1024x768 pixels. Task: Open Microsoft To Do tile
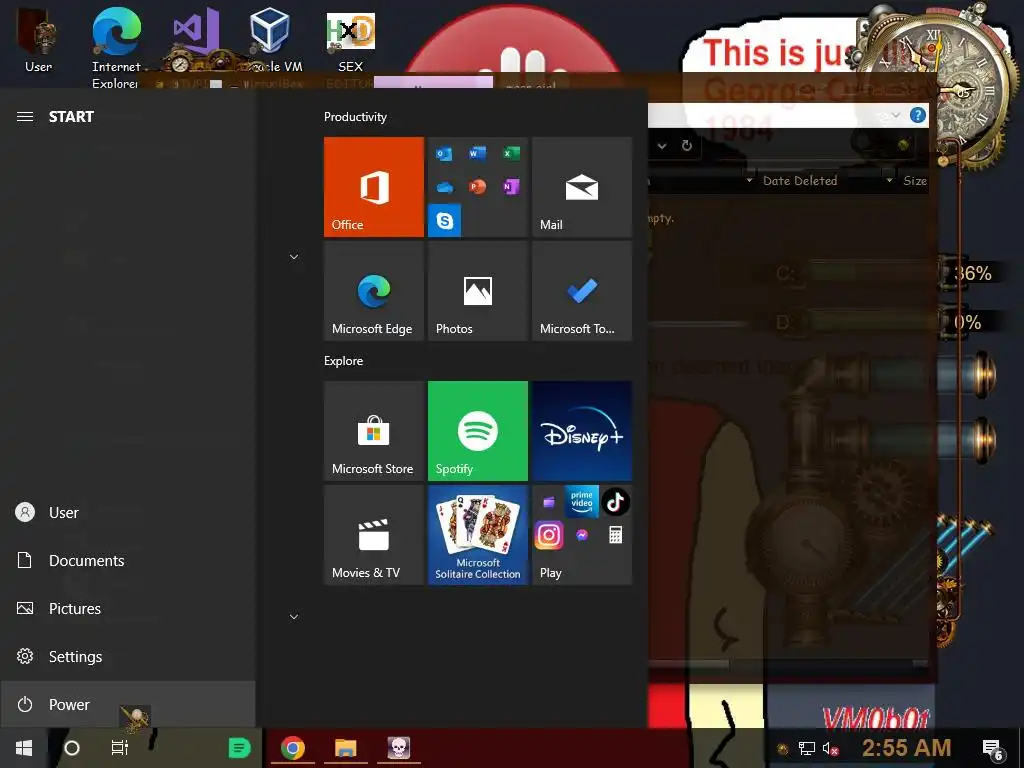(582, 291)
